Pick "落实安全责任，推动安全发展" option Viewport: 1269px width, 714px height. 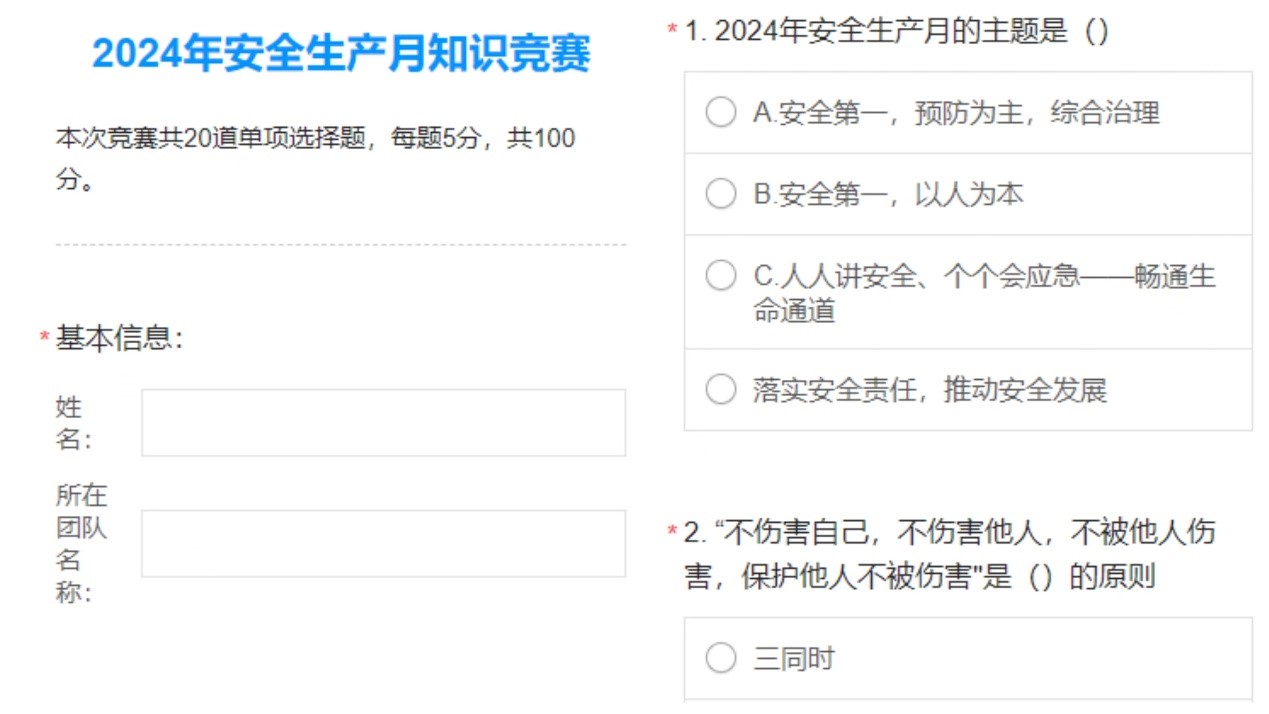click(720, 392)
